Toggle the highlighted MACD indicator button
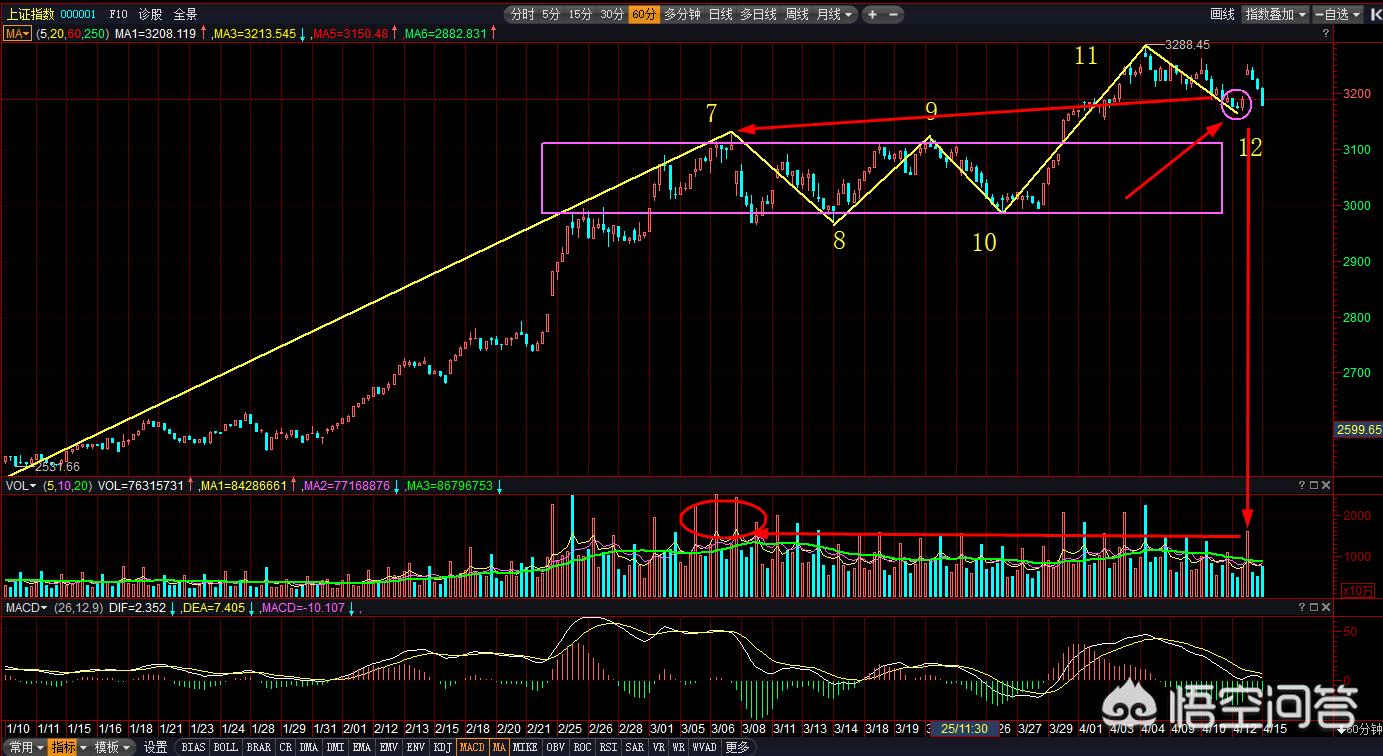The width and height of the screenshot is (1383, 756). coord(473,747)
